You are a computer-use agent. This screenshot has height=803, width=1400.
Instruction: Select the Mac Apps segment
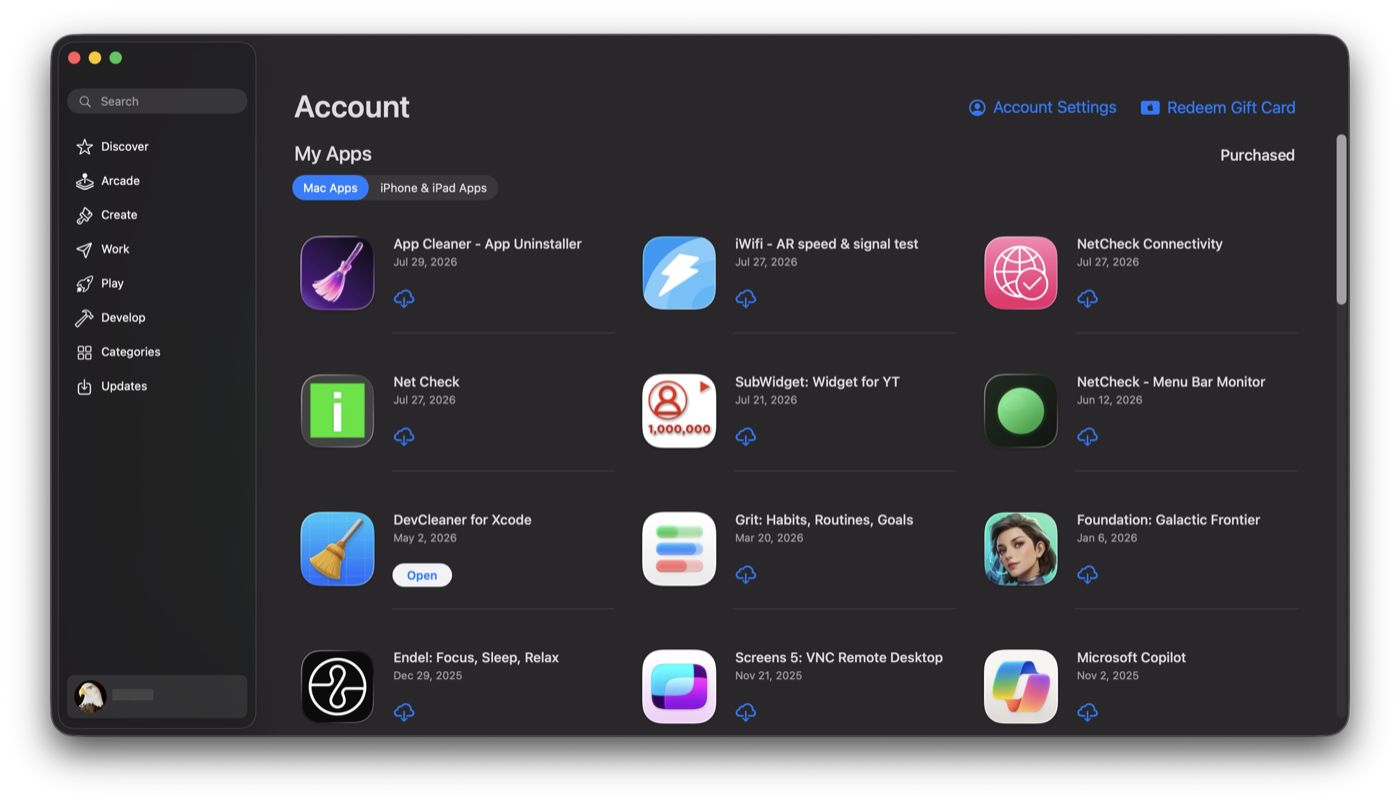[x=330, y=188]
